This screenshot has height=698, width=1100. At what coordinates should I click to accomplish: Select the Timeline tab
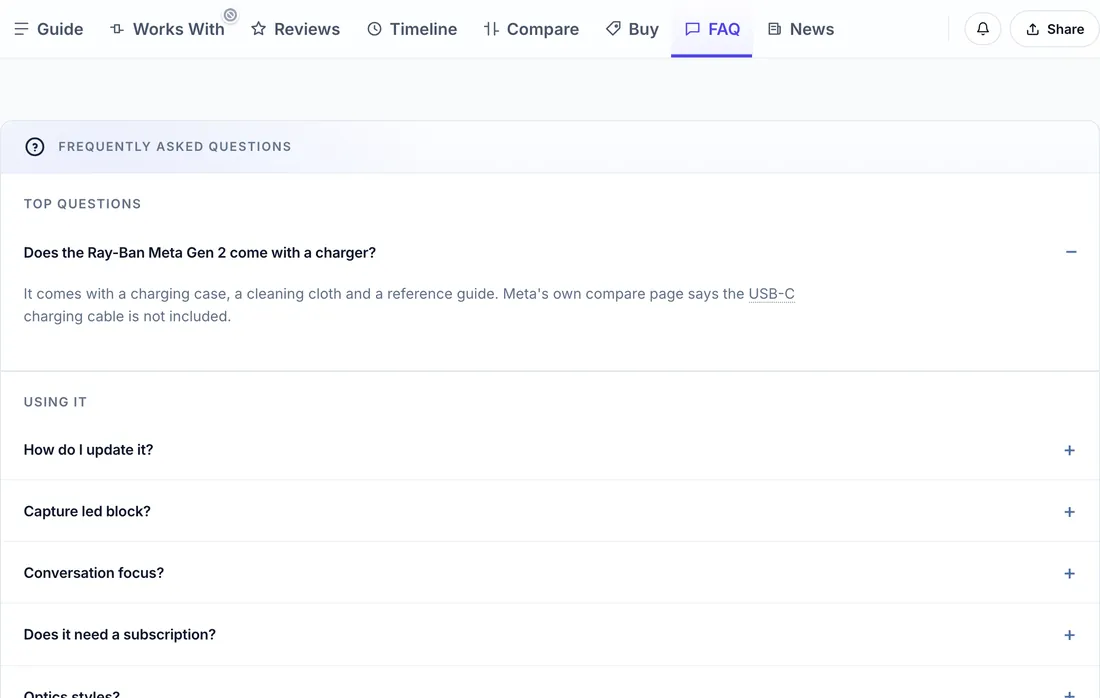(412, 29)
